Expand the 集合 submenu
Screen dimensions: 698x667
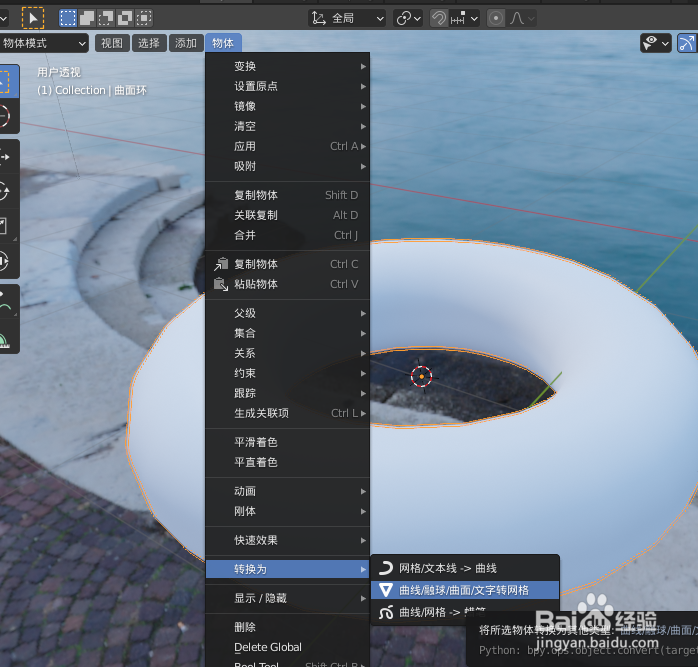(288, 333)
